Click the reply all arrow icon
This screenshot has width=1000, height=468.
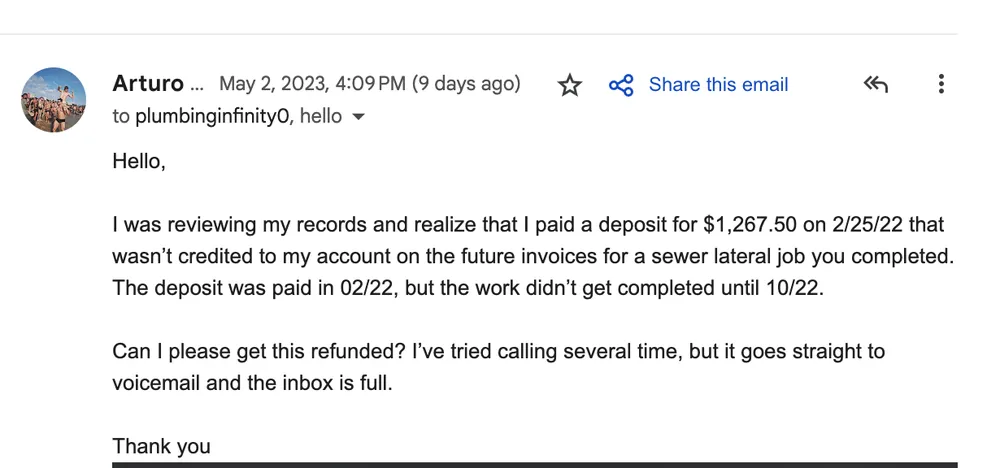point(875,84)
